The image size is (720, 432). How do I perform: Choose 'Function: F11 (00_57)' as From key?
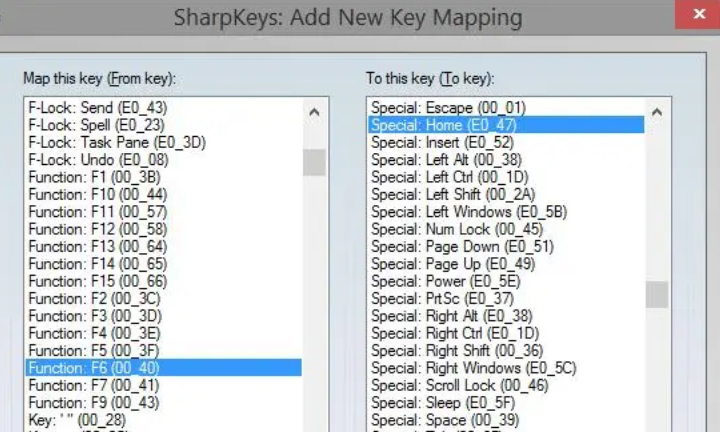163,212
